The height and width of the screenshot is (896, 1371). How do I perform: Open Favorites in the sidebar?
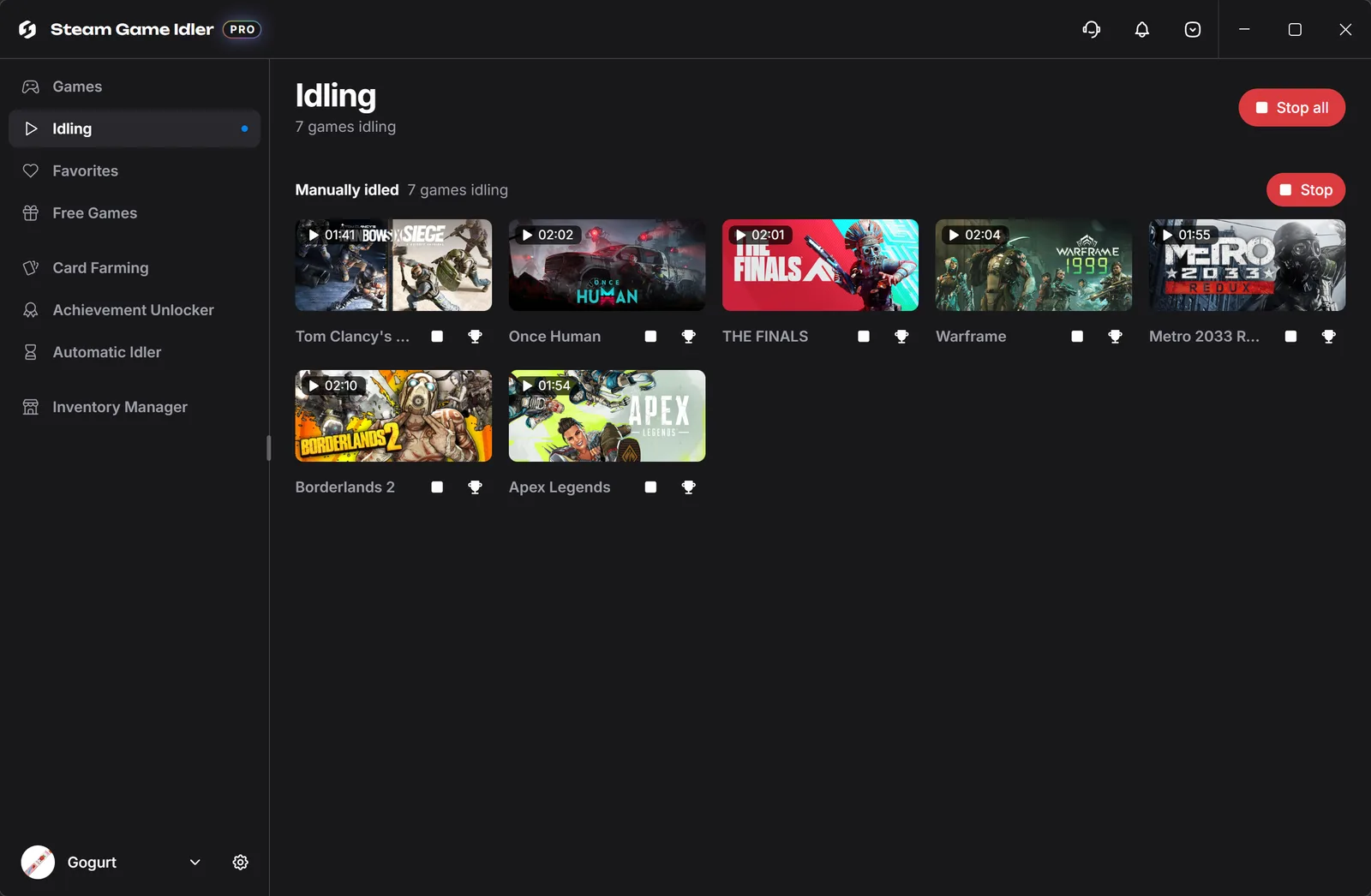click(x=135, y=170)
